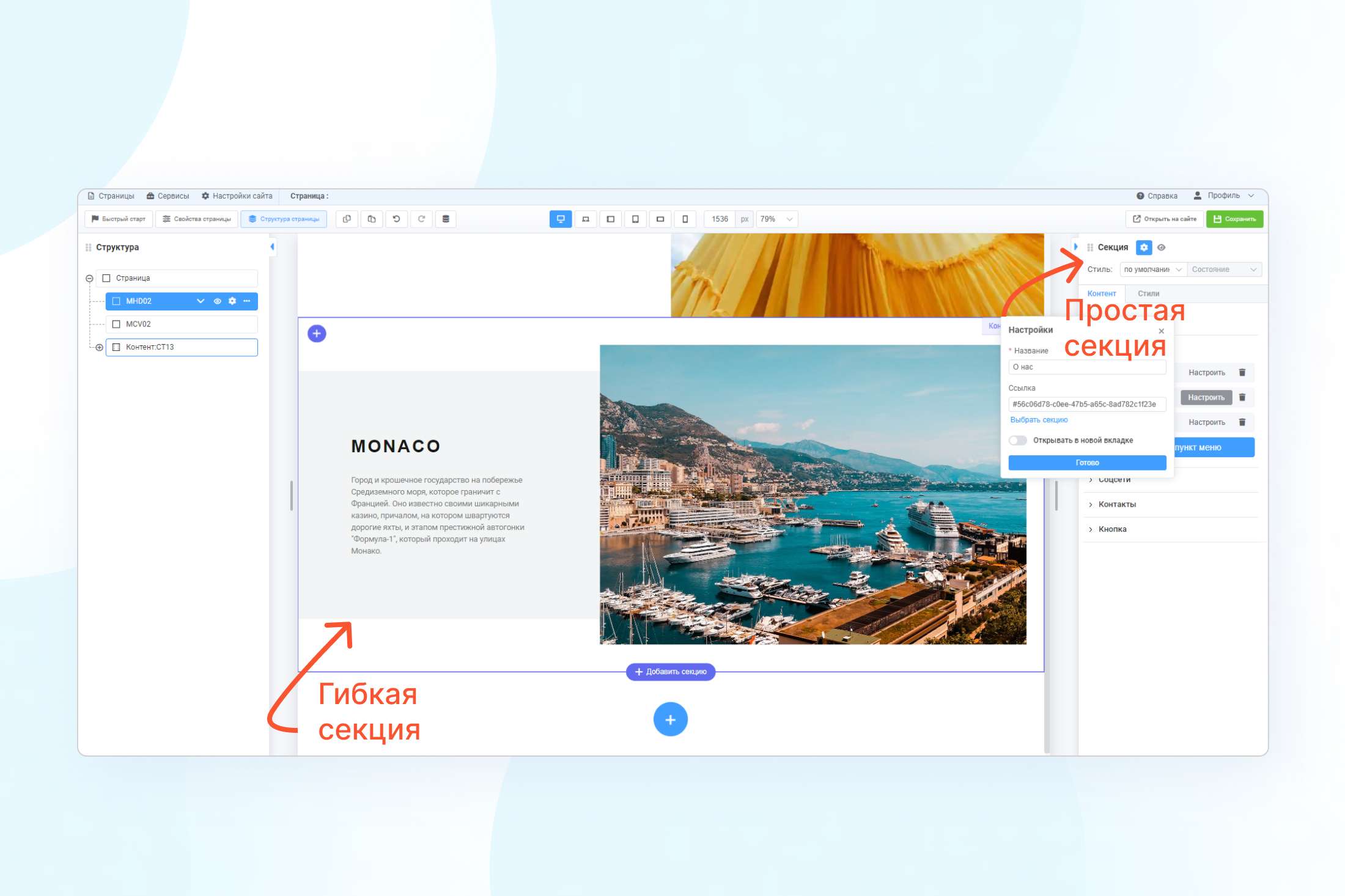Open settings gear of MHD02 row
1345x896 pixels.
[x=232, y=301]
